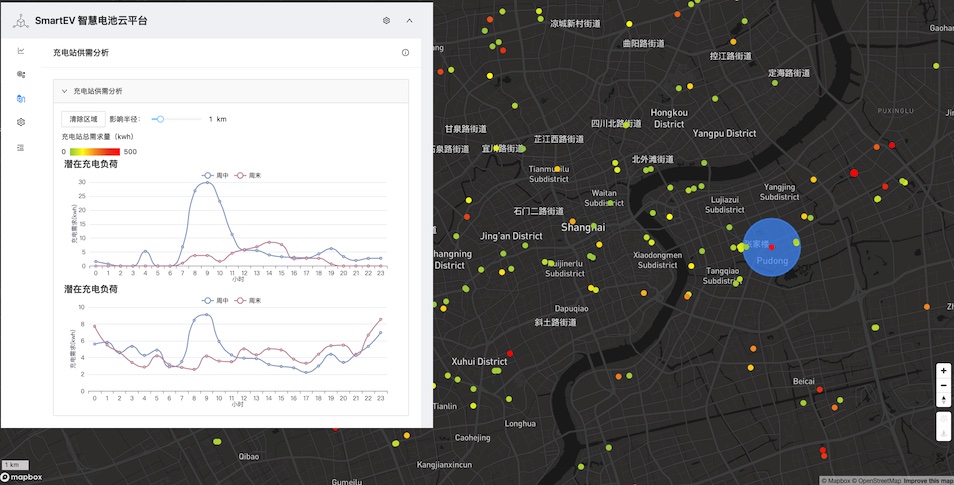The height and width of the screenshot is (485, 954).
Task: Open settings via header gear icon
Action: coord(386,21)
